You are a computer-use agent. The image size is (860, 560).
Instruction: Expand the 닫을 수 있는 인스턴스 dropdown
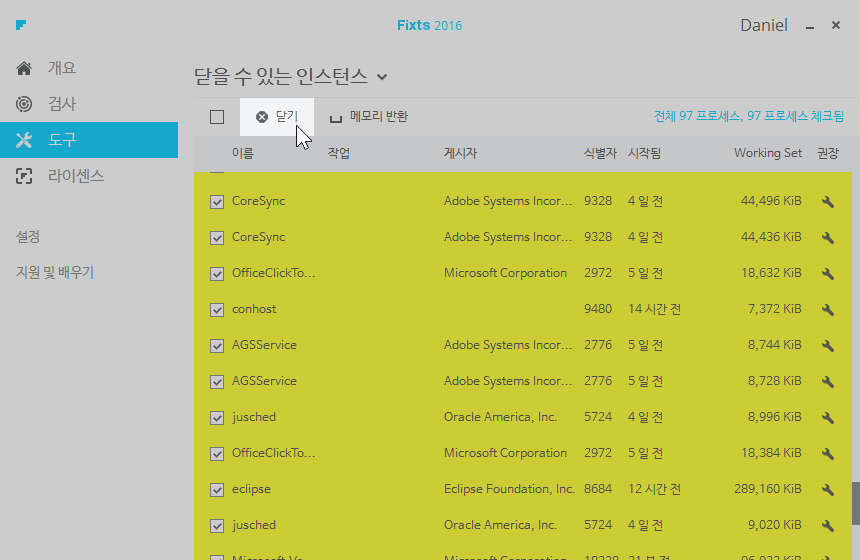(383, 76)
